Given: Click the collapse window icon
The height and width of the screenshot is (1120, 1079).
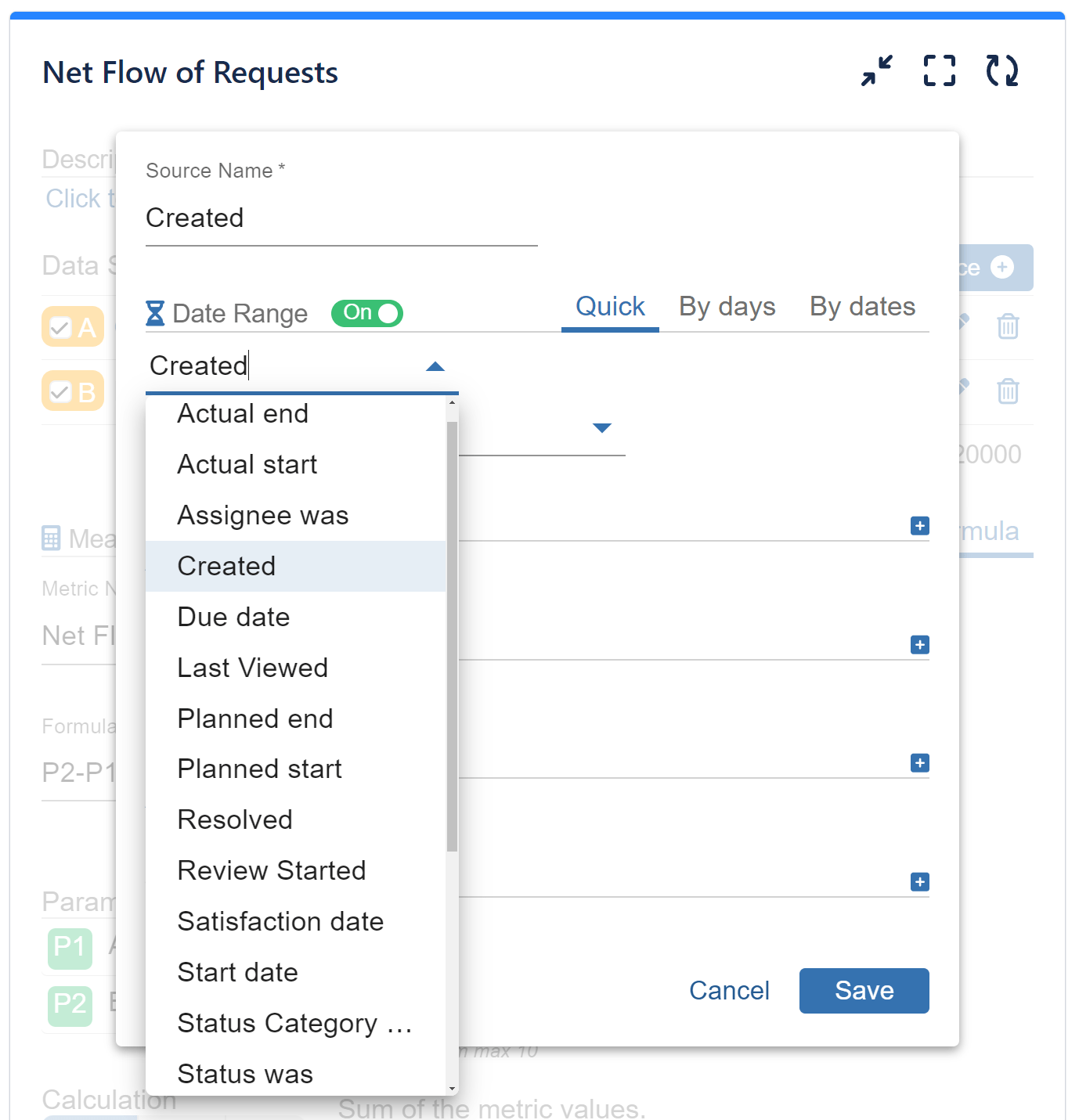Looking at the screenshot, I should click(x=876, y=71).
